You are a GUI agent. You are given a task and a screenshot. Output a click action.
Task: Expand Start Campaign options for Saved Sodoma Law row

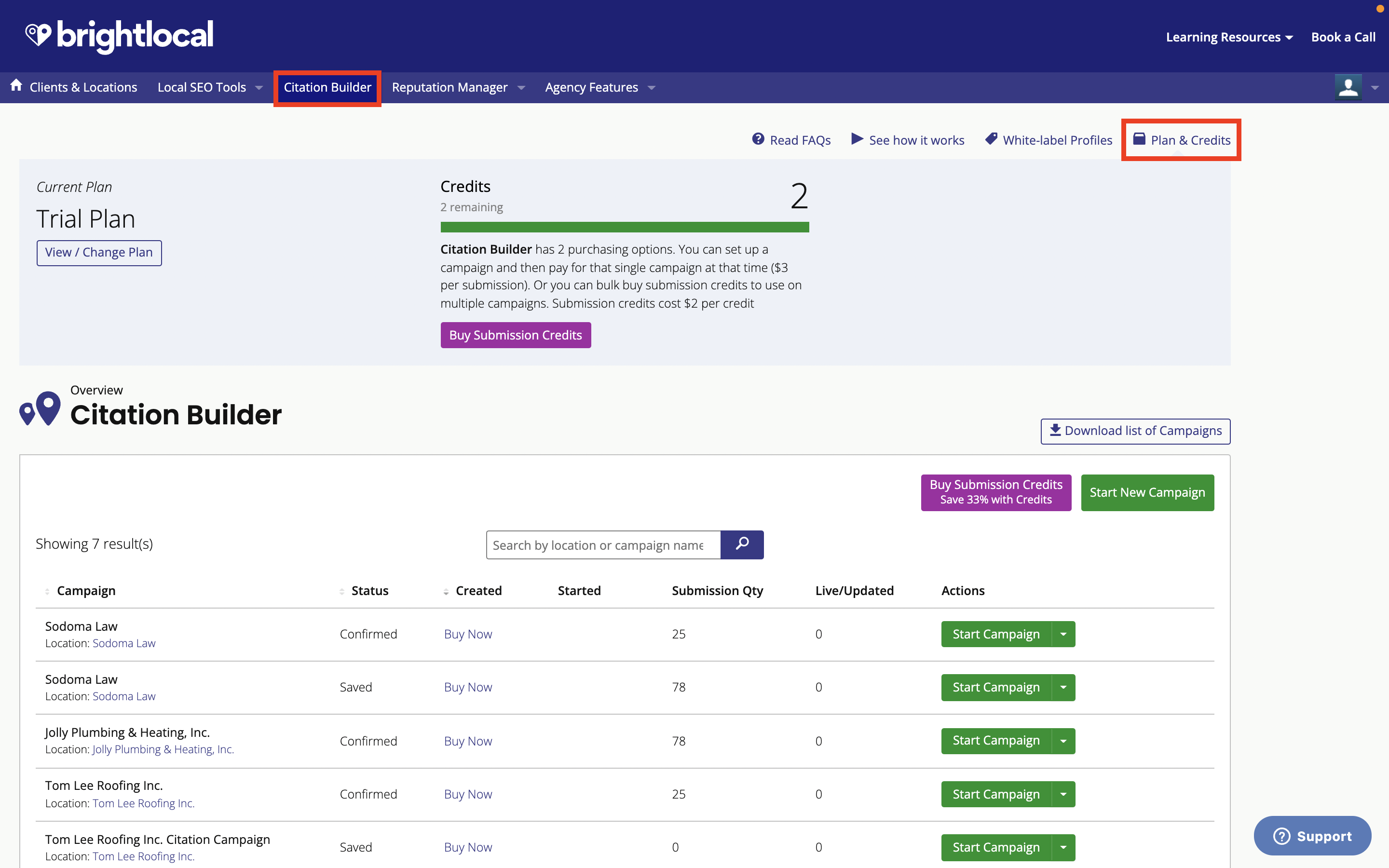[1063, 687]
